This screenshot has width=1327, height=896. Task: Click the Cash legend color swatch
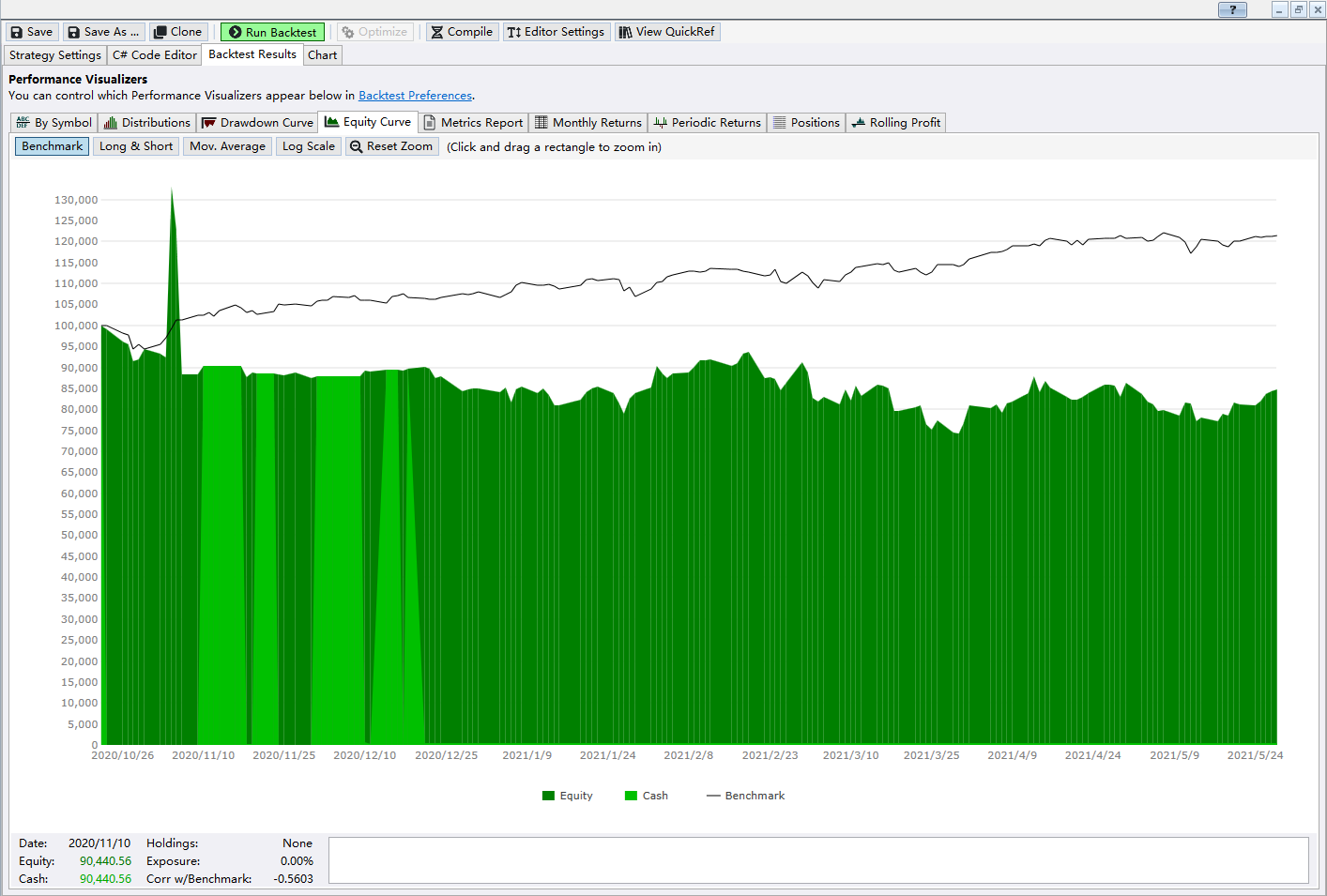click(631, 796)
